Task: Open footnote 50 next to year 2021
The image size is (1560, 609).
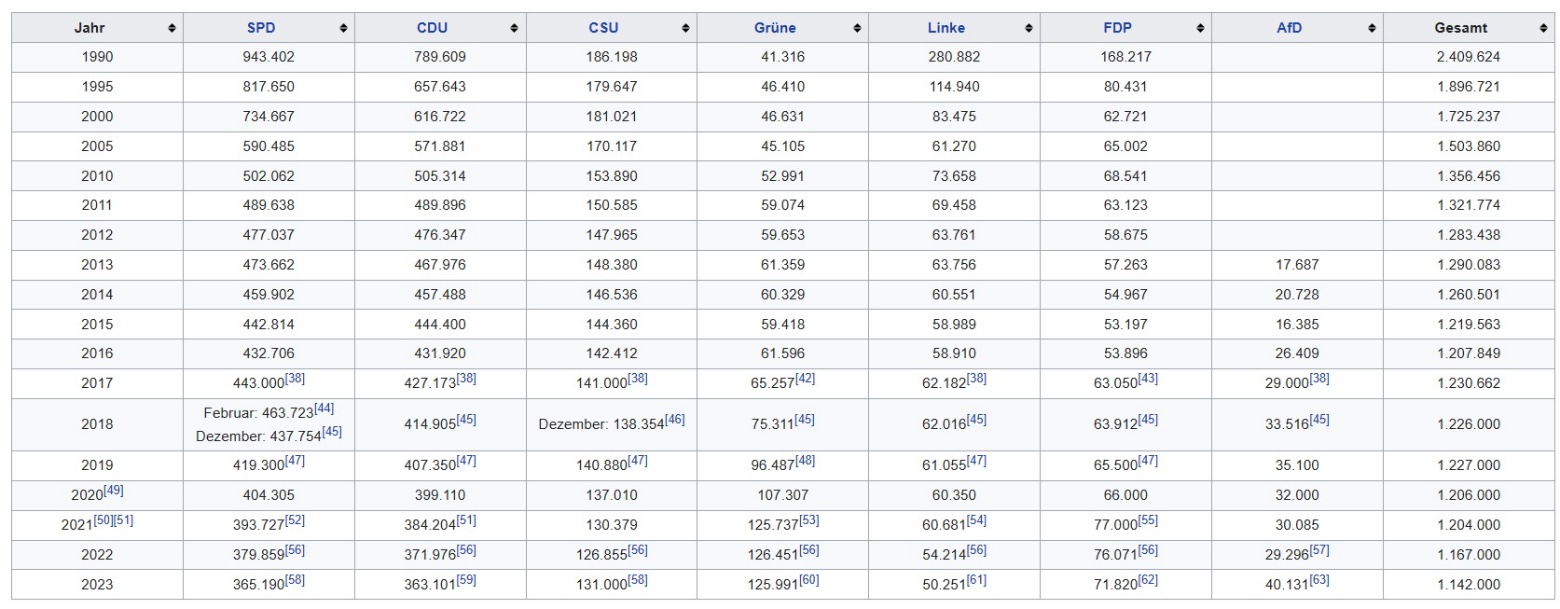Action: [103, 521]
